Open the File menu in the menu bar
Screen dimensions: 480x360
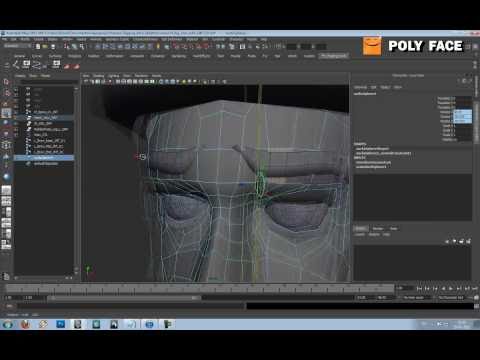(4, 39)
